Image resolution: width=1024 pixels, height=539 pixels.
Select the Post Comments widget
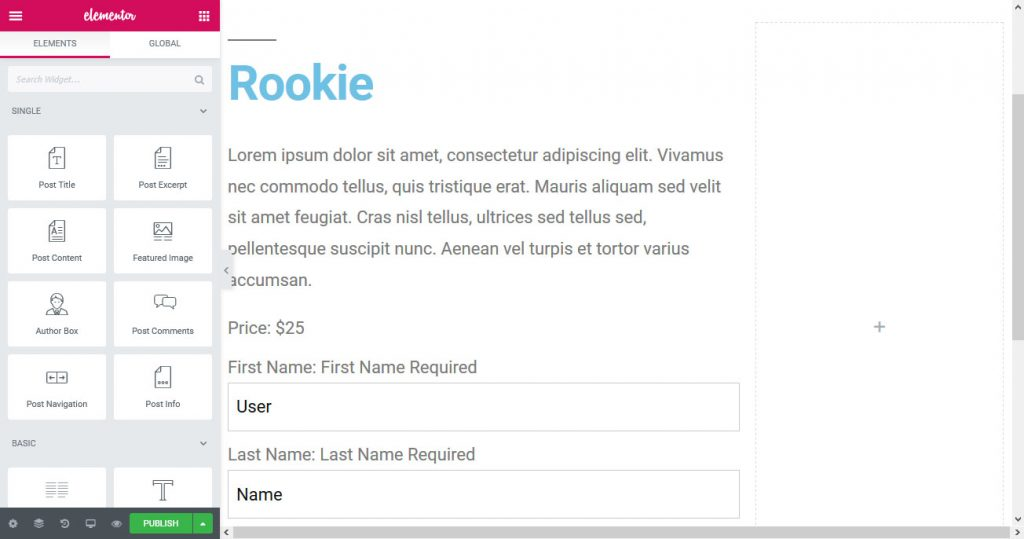point(163,313)
